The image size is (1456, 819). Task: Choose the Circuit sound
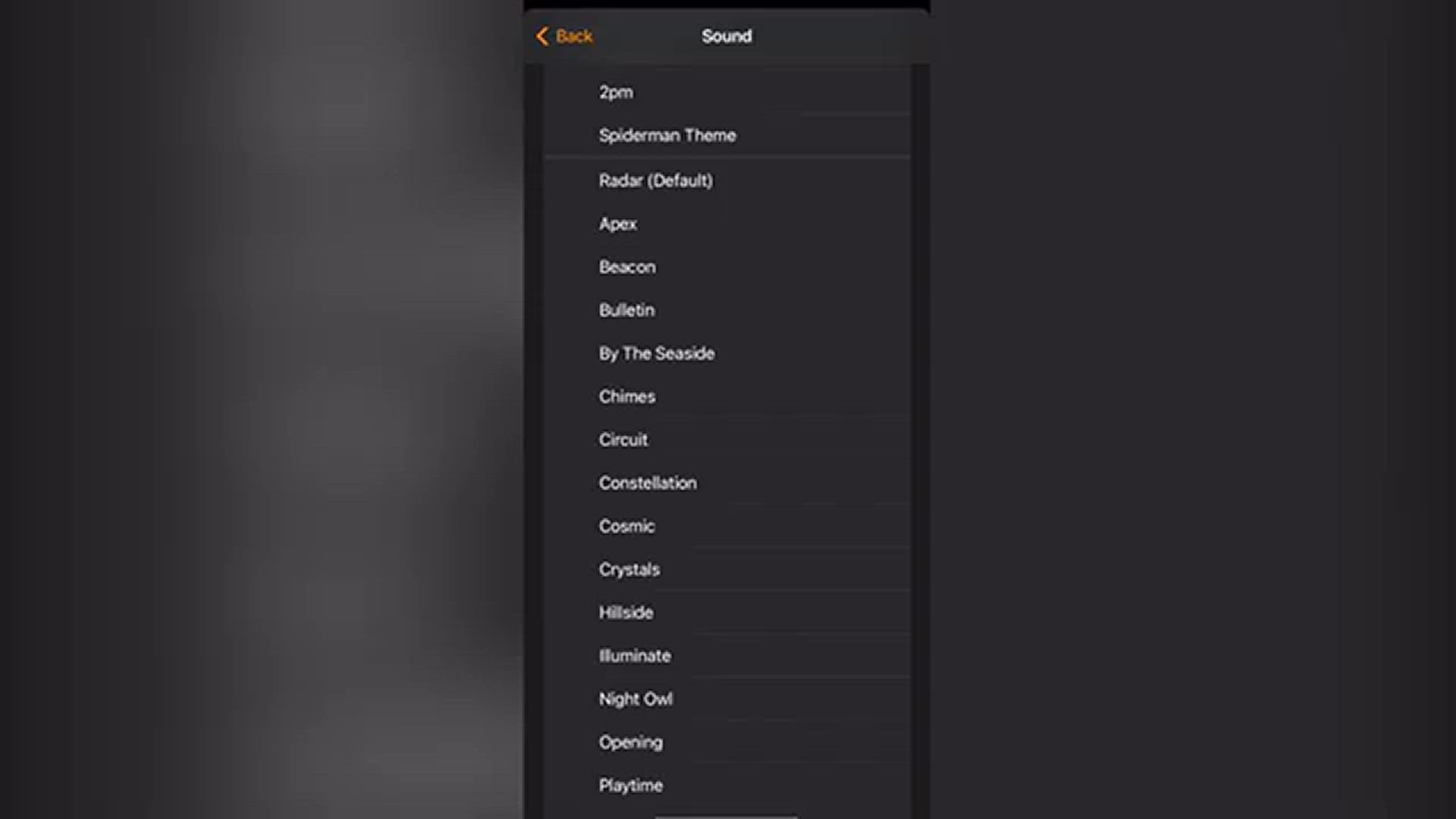pyautogui.click(x=726, y=440)
